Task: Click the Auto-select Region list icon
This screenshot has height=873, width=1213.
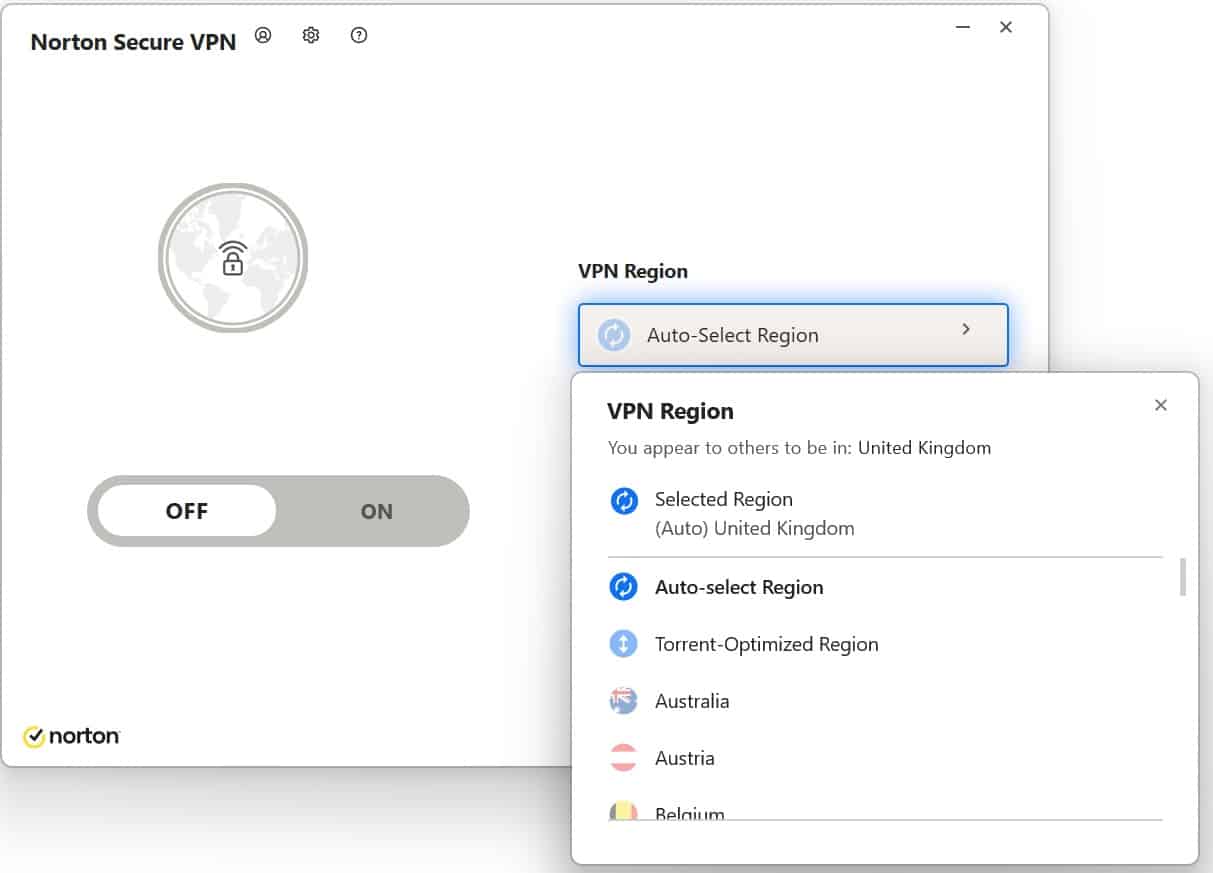Action: (x=624, y=587)
